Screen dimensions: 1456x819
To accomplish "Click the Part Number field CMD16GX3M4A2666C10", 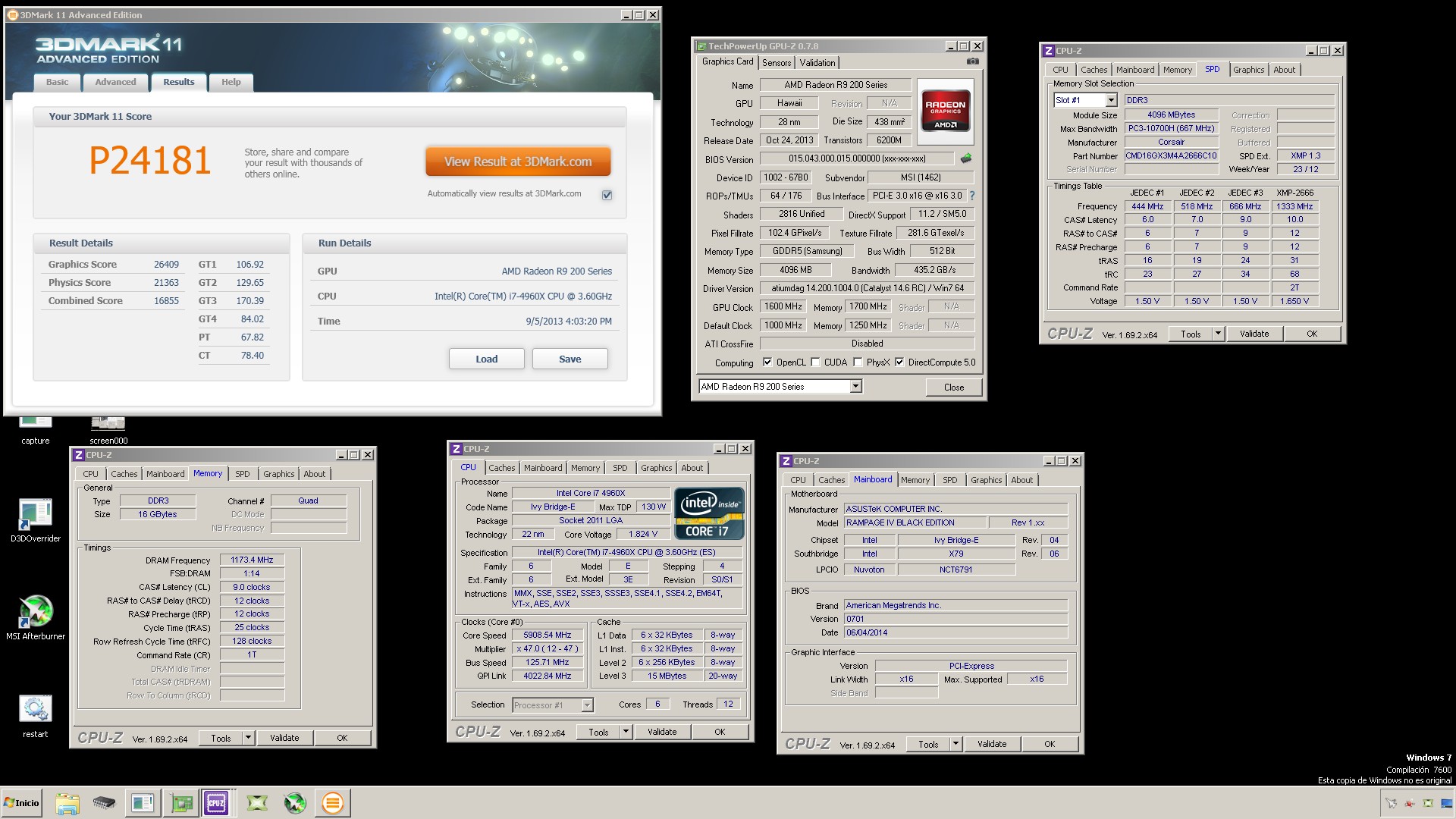I will pos(1172,155).
